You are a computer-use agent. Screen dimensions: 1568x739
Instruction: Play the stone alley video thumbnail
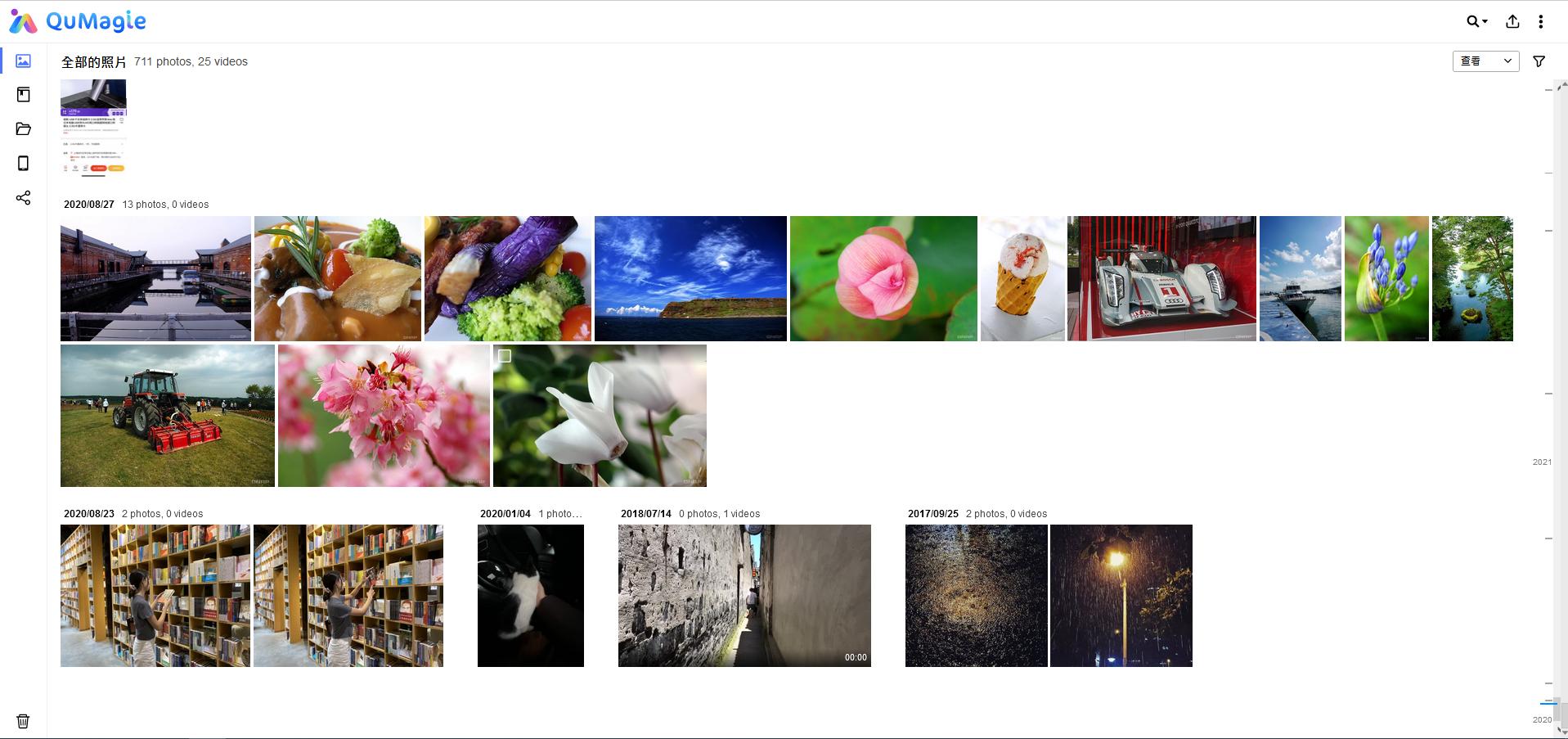pyautogui.click(x=744, y=596)
